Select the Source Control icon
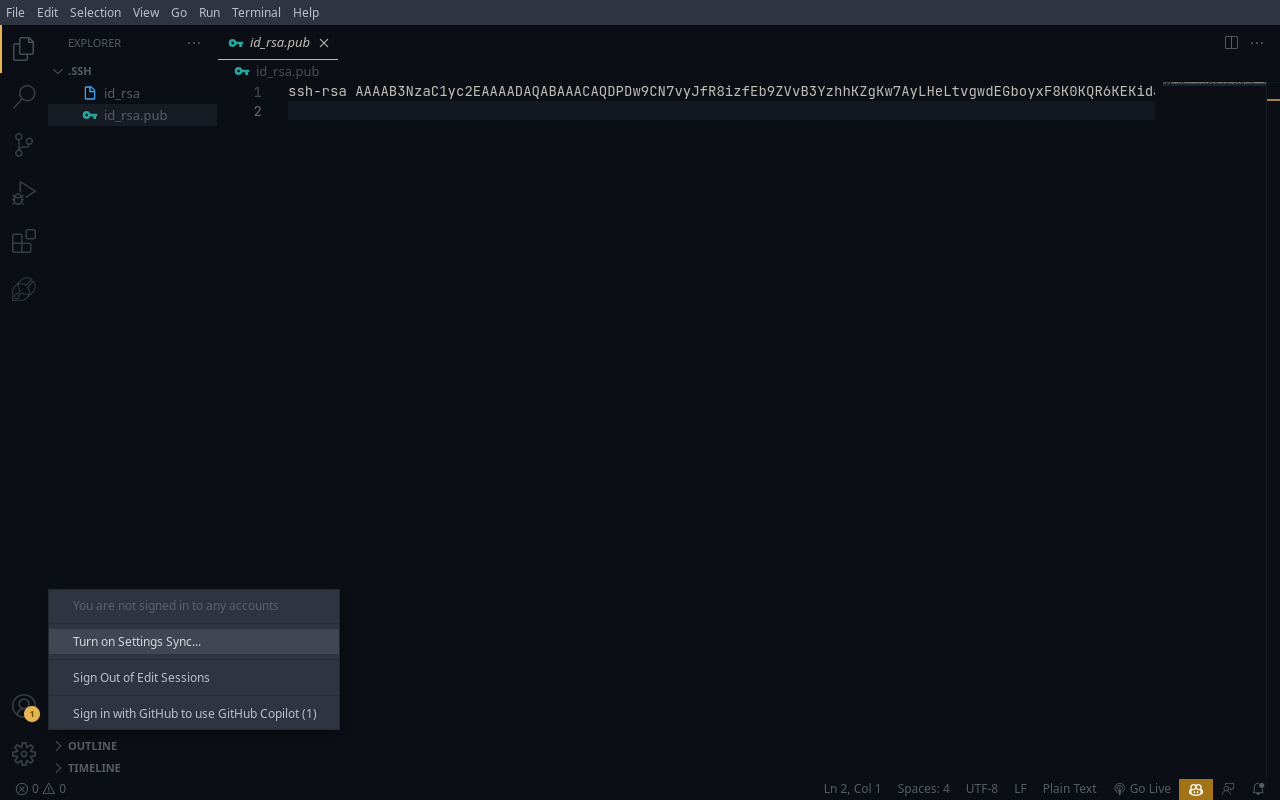 point(23,144)
